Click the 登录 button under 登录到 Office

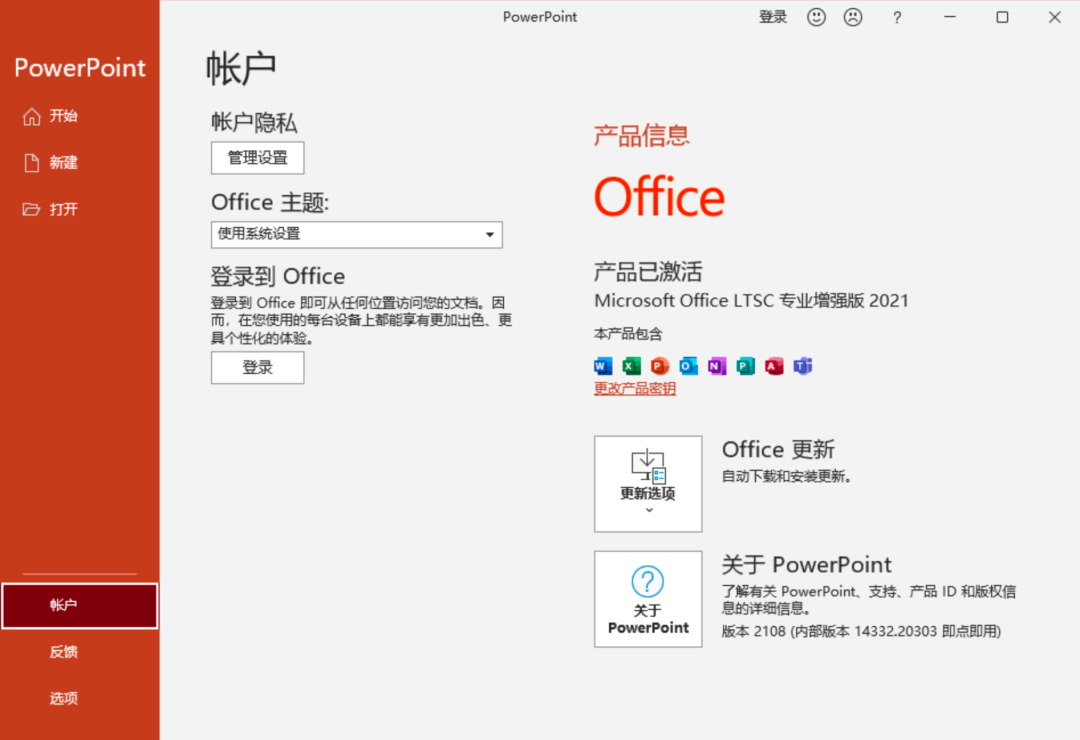[258, 367]
